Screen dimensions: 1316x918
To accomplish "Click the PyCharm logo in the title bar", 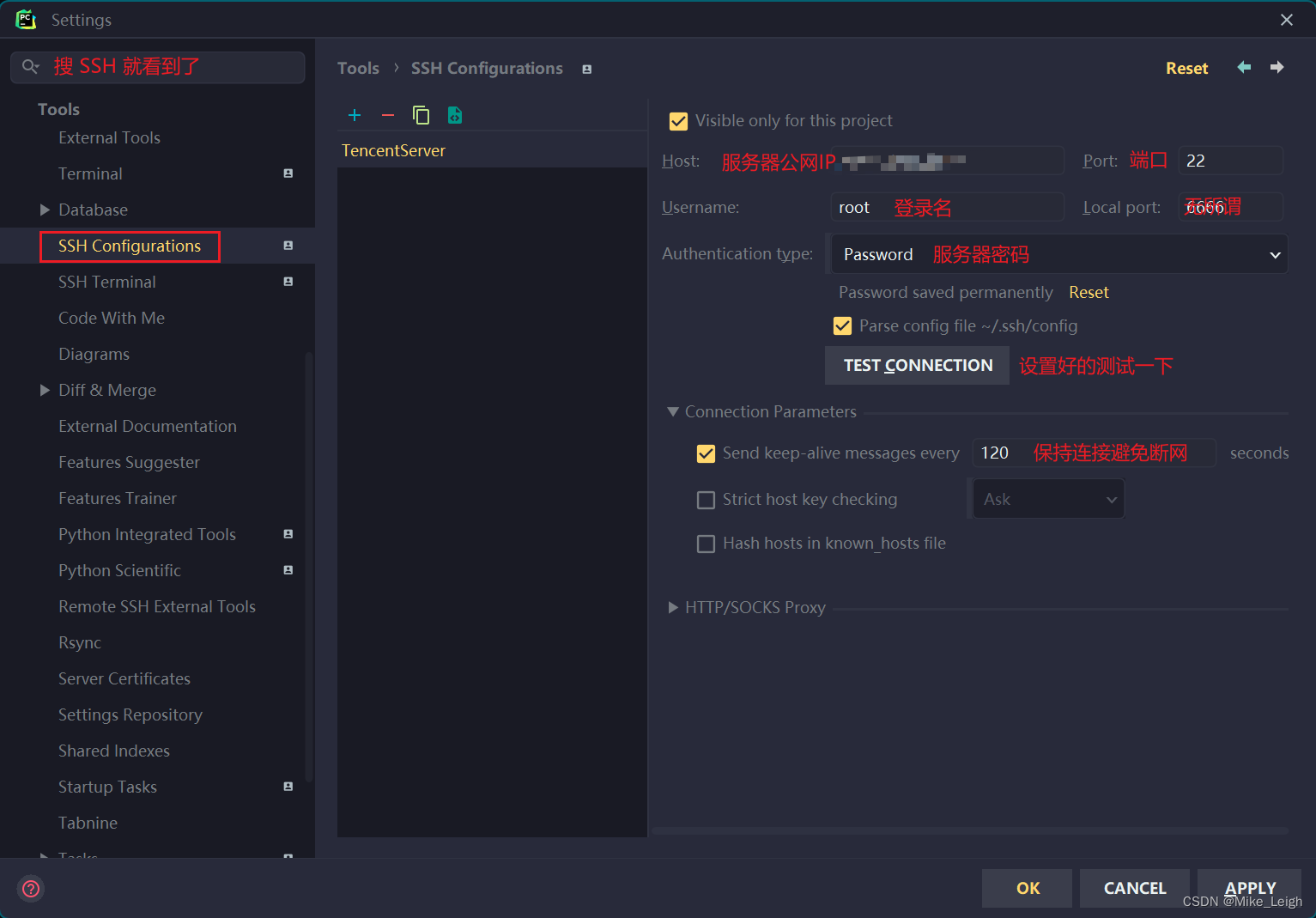I will click(26, 19).
